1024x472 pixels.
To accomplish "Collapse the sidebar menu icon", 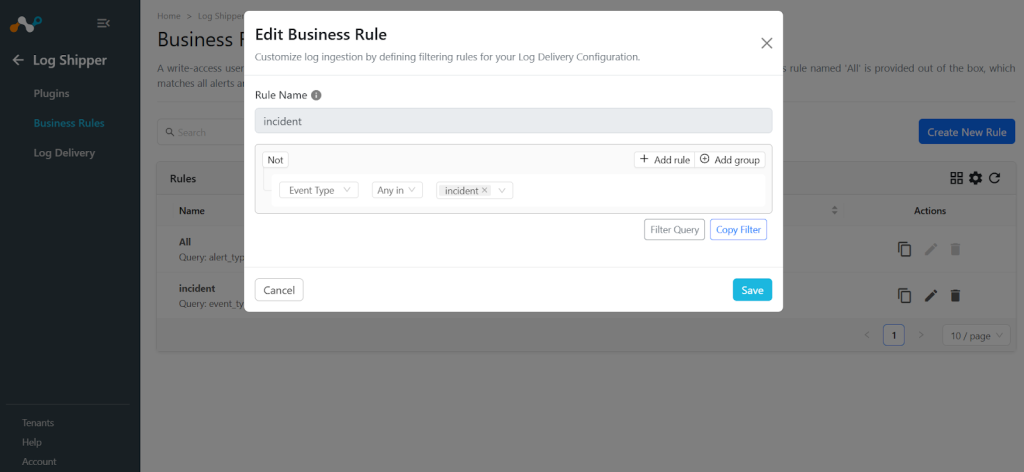I will 103,24.
